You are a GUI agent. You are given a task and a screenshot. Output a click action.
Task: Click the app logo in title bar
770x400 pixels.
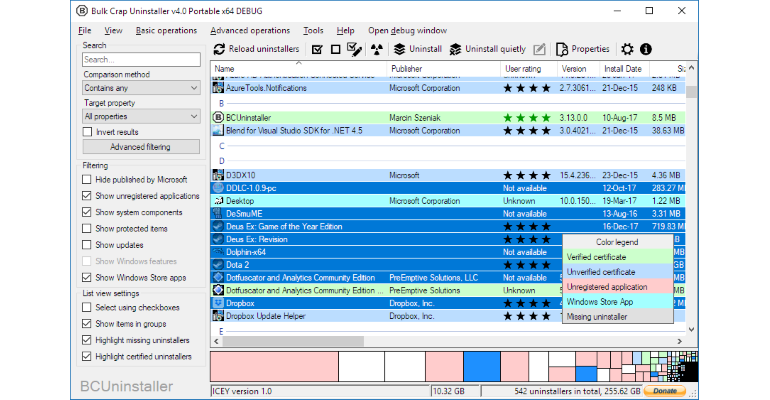(82, 11)
